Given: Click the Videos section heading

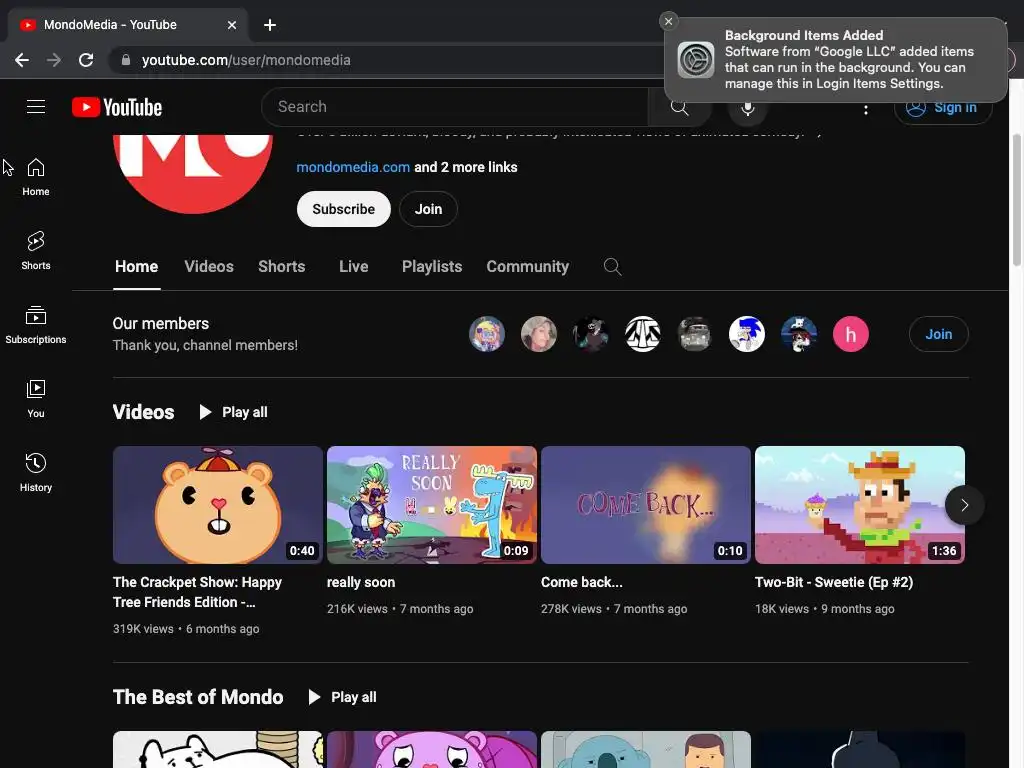Looking at the screenshot, I should [144, 412].
